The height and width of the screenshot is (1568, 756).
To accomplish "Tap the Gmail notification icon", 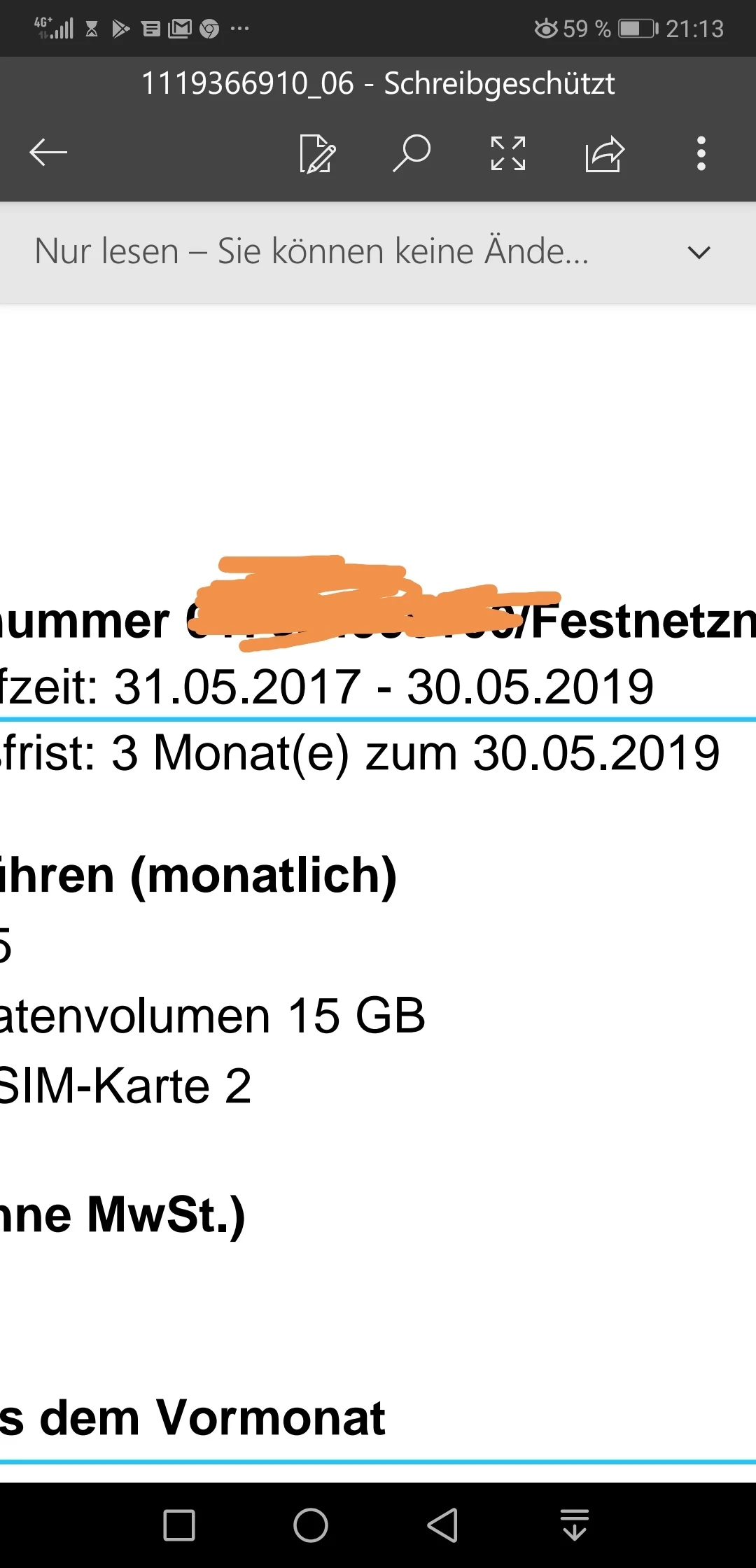I will point(180,29).
